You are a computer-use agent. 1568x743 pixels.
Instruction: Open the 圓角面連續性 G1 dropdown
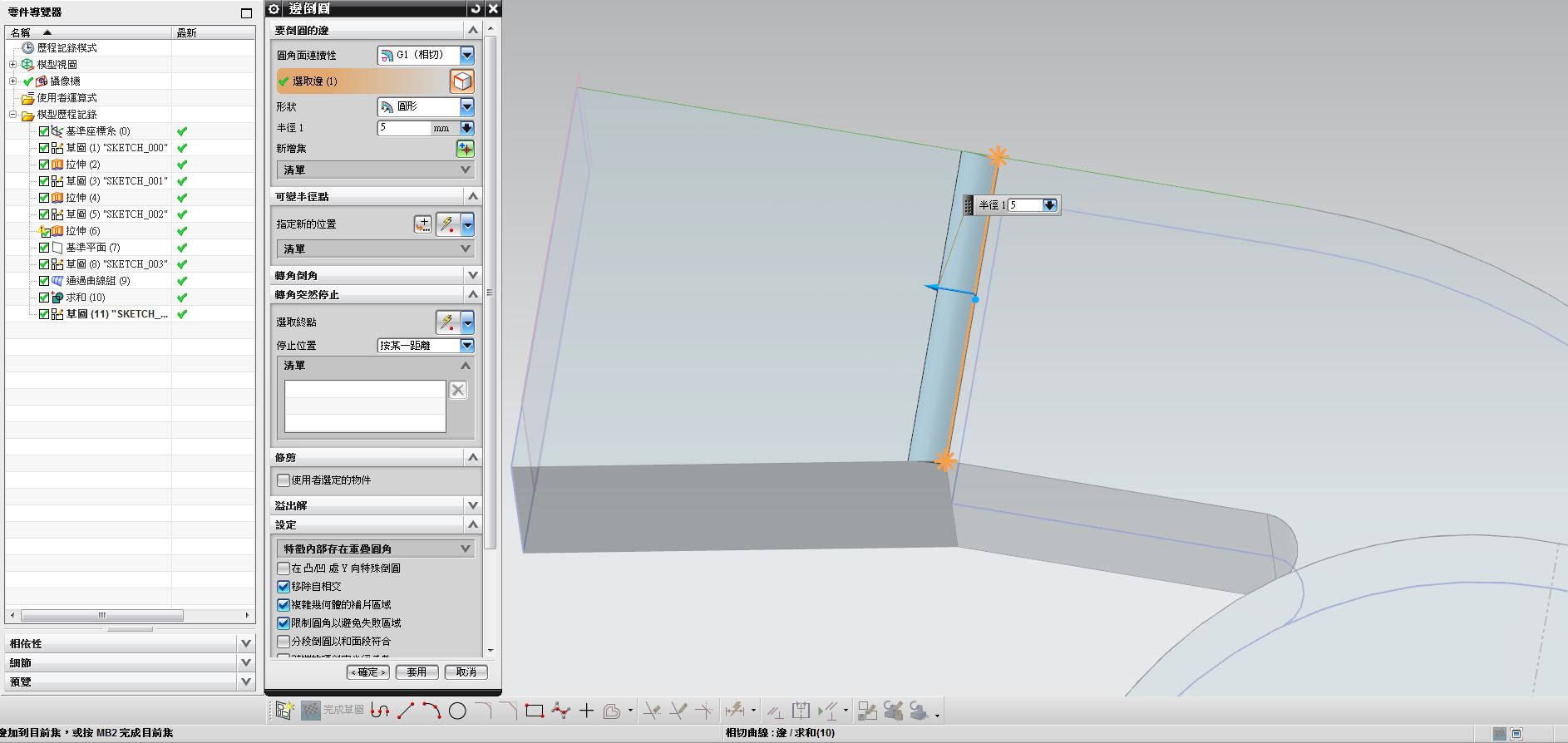pos(467,55)
